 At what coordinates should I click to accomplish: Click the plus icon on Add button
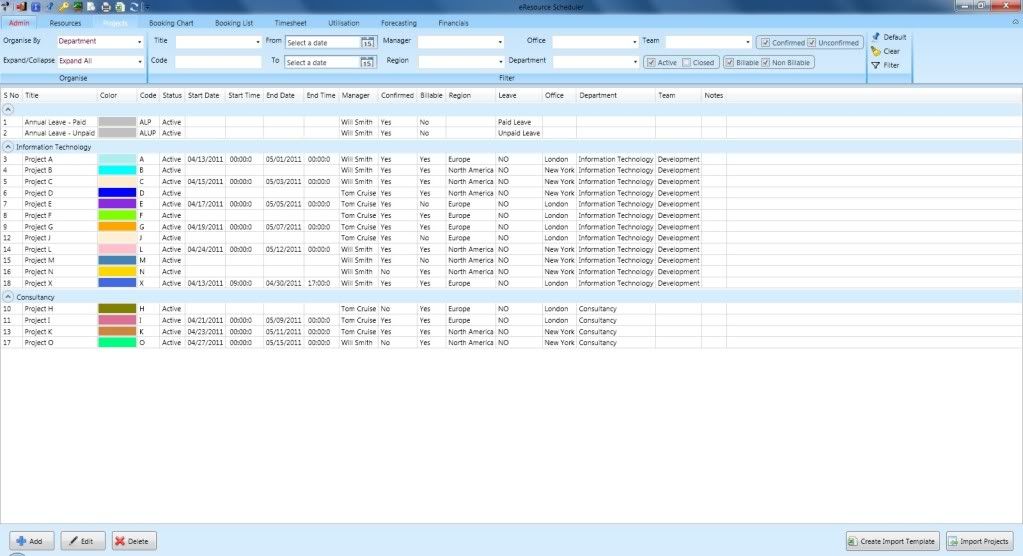click(21, 541)
